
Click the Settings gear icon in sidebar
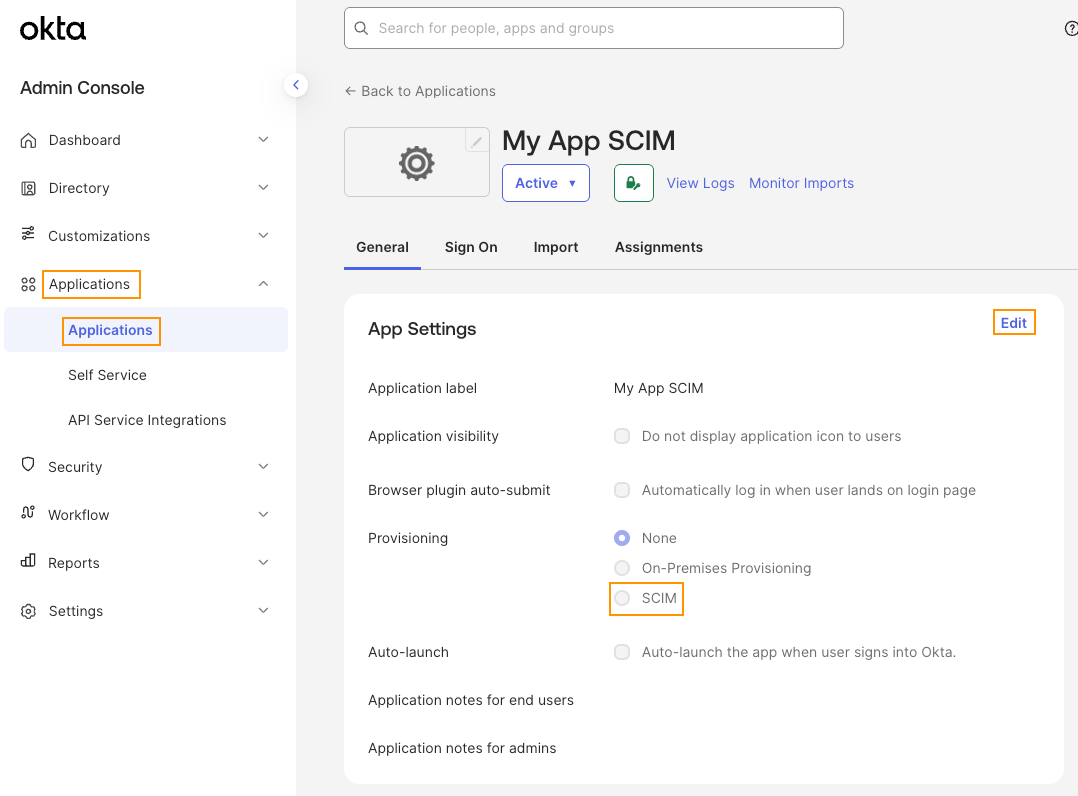tap(28, 611)
